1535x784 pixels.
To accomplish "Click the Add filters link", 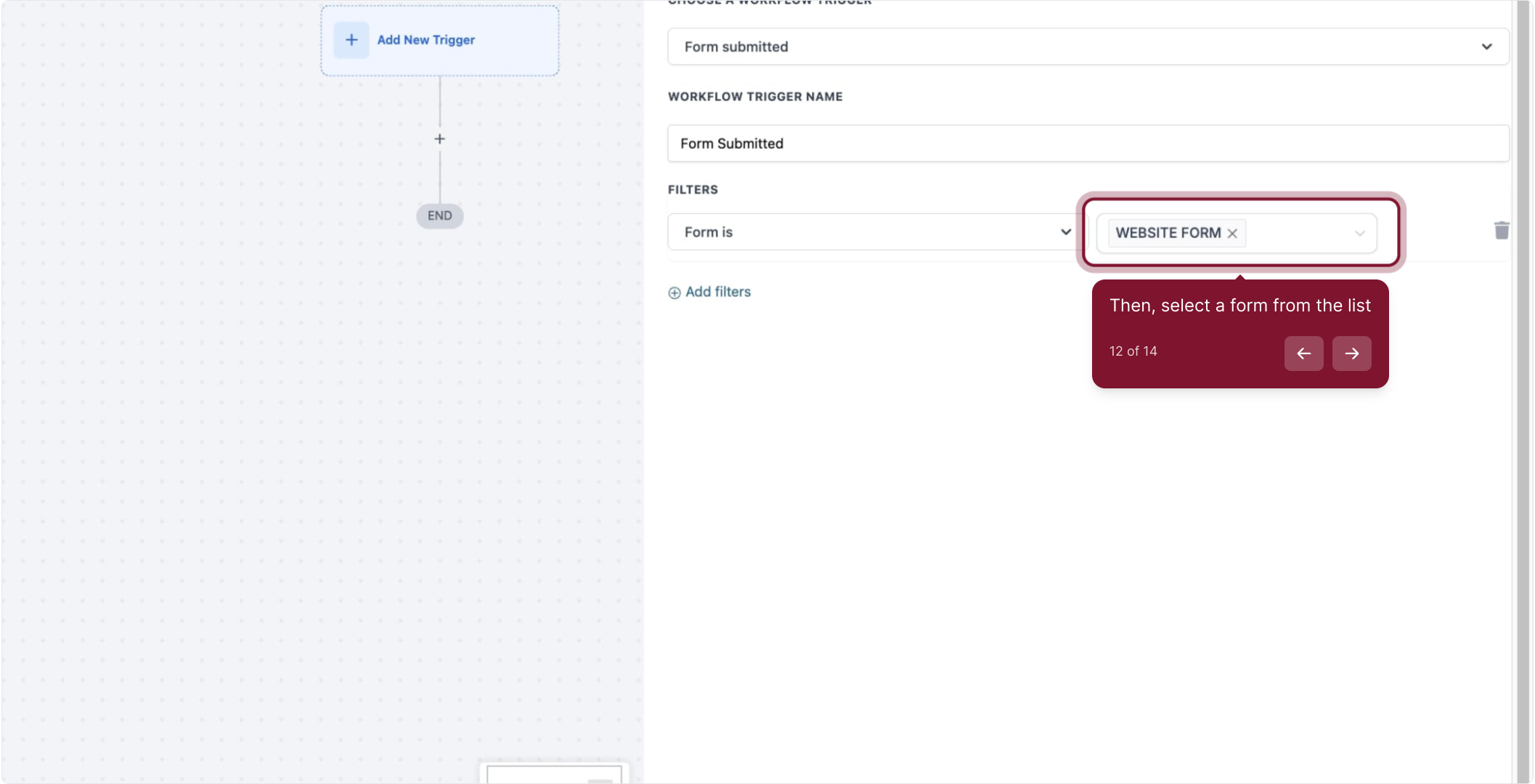I will (x=717, y=292).
